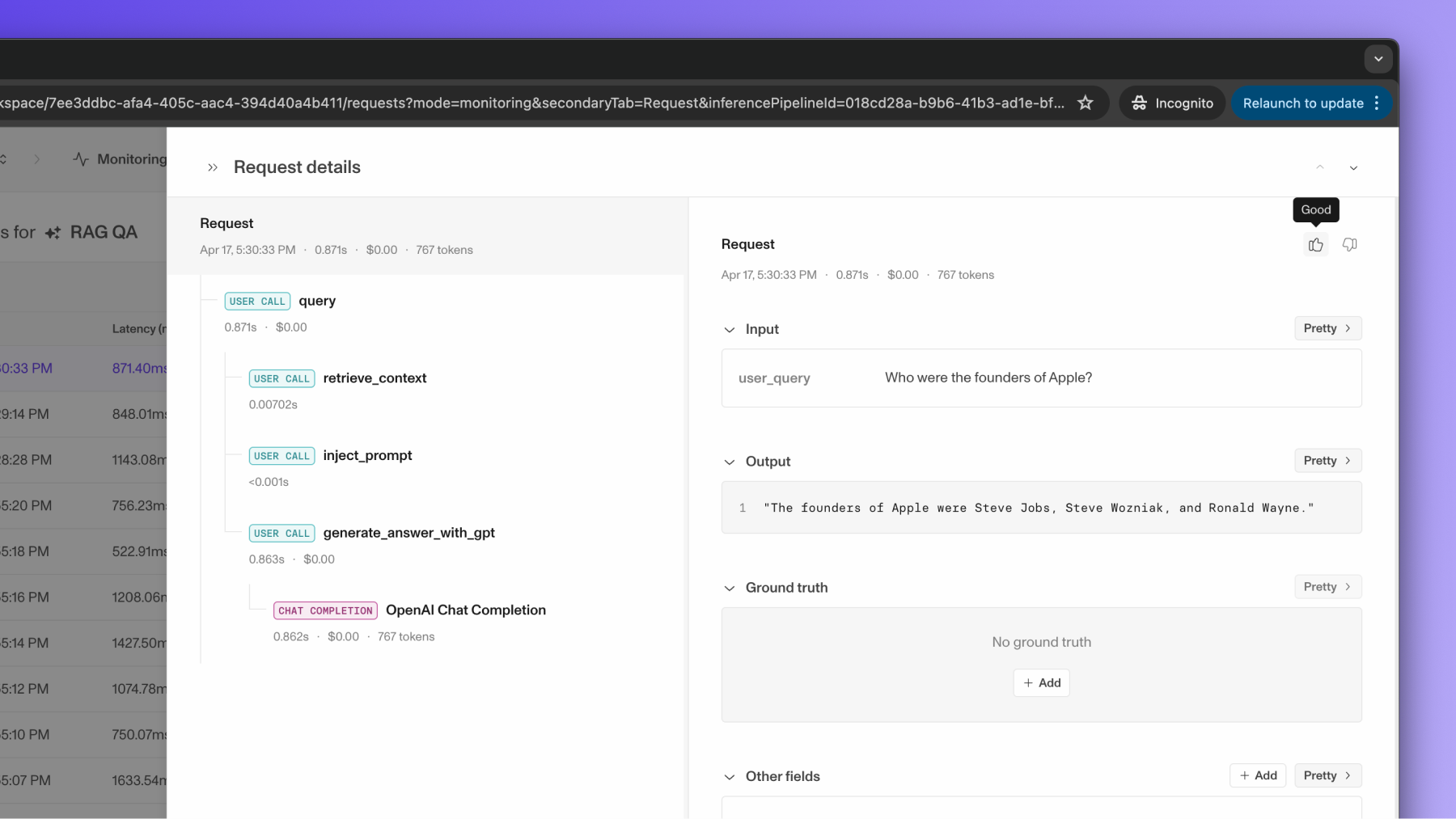Switch Other fields view mode from Pretty
Viewport: 1456px width, 819px height.
point(1327,775)
